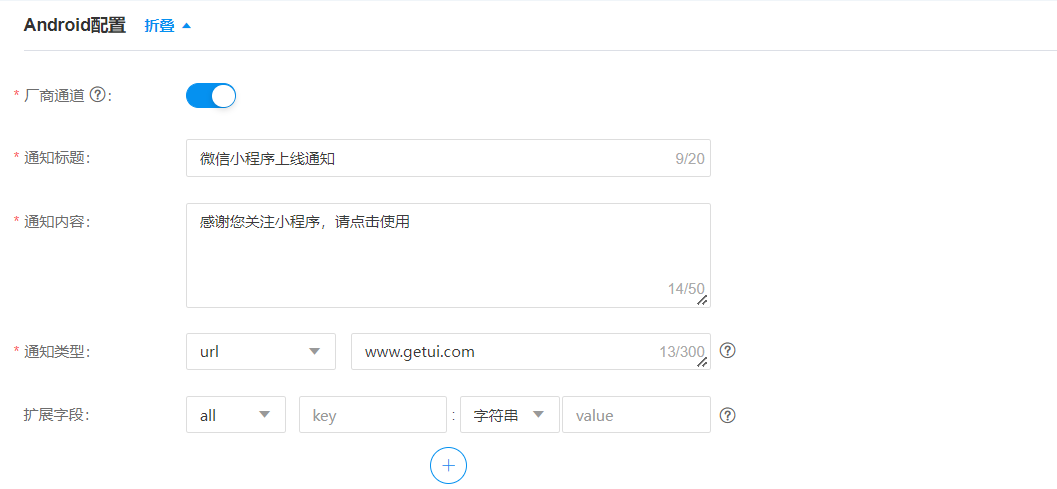Click the 通知类型 label
1057x489 pixels.
click(57, 351)
